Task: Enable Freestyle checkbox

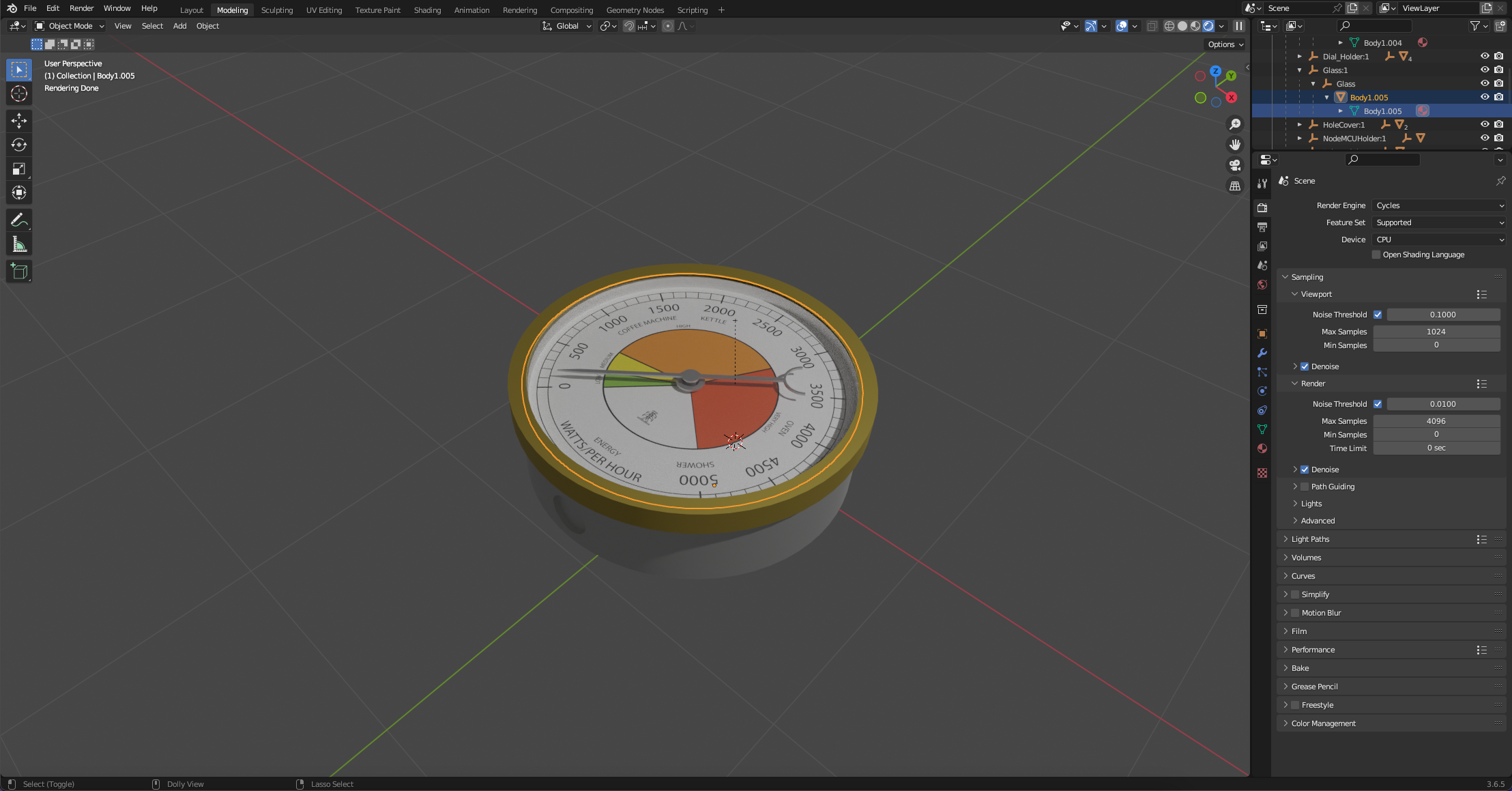Action: (x=1295, y=705)
